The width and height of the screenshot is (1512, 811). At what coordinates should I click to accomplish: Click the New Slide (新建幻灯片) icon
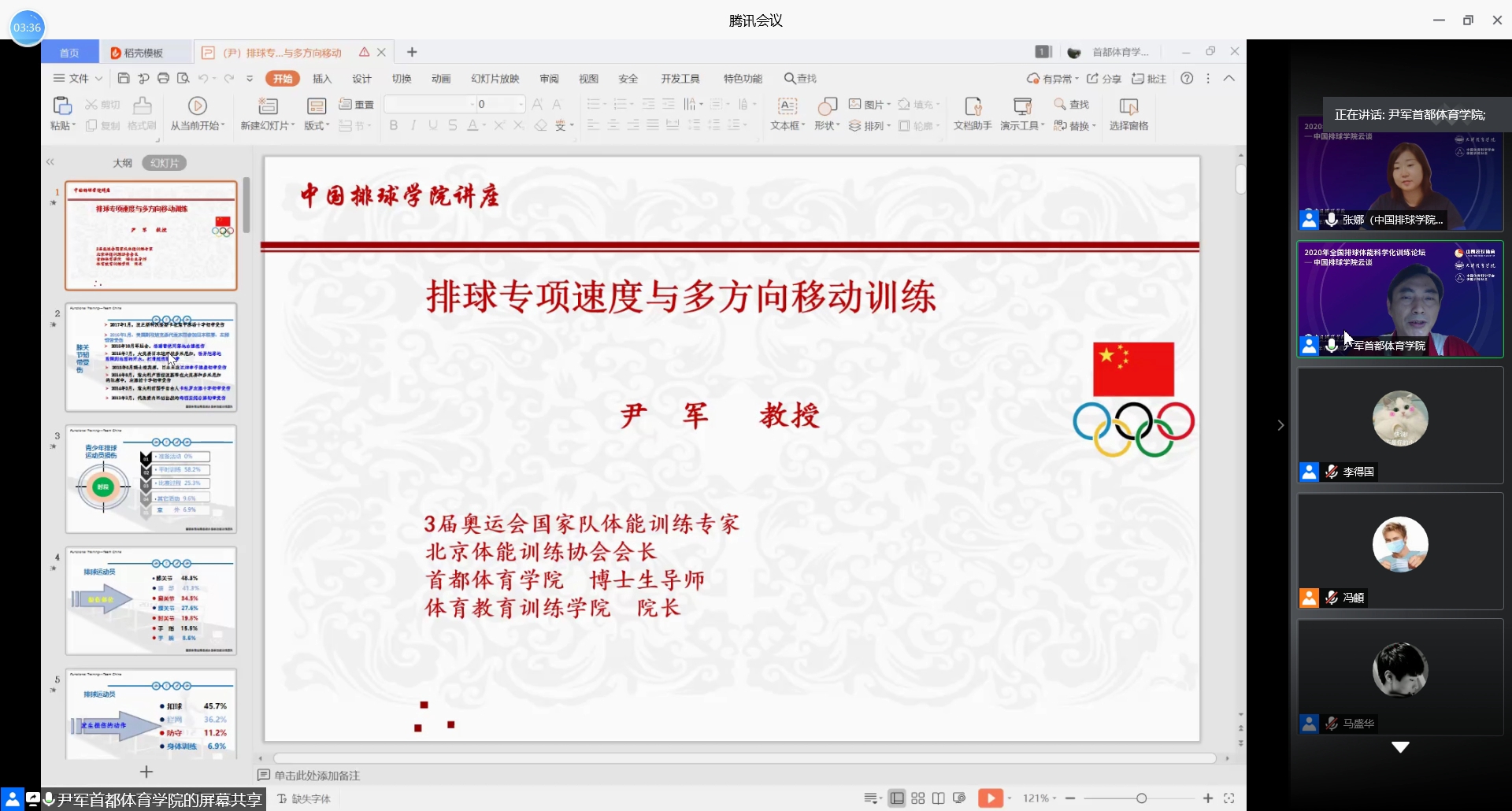coord(268,106)
